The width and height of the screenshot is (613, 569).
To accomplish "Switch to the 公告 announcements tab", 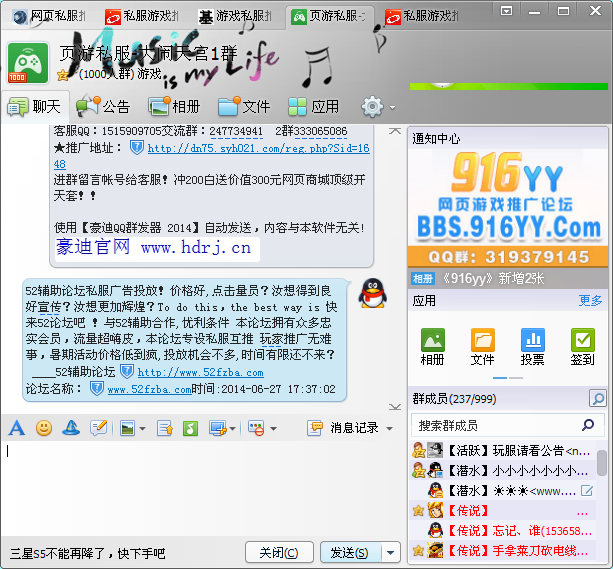I will point(103,106).
